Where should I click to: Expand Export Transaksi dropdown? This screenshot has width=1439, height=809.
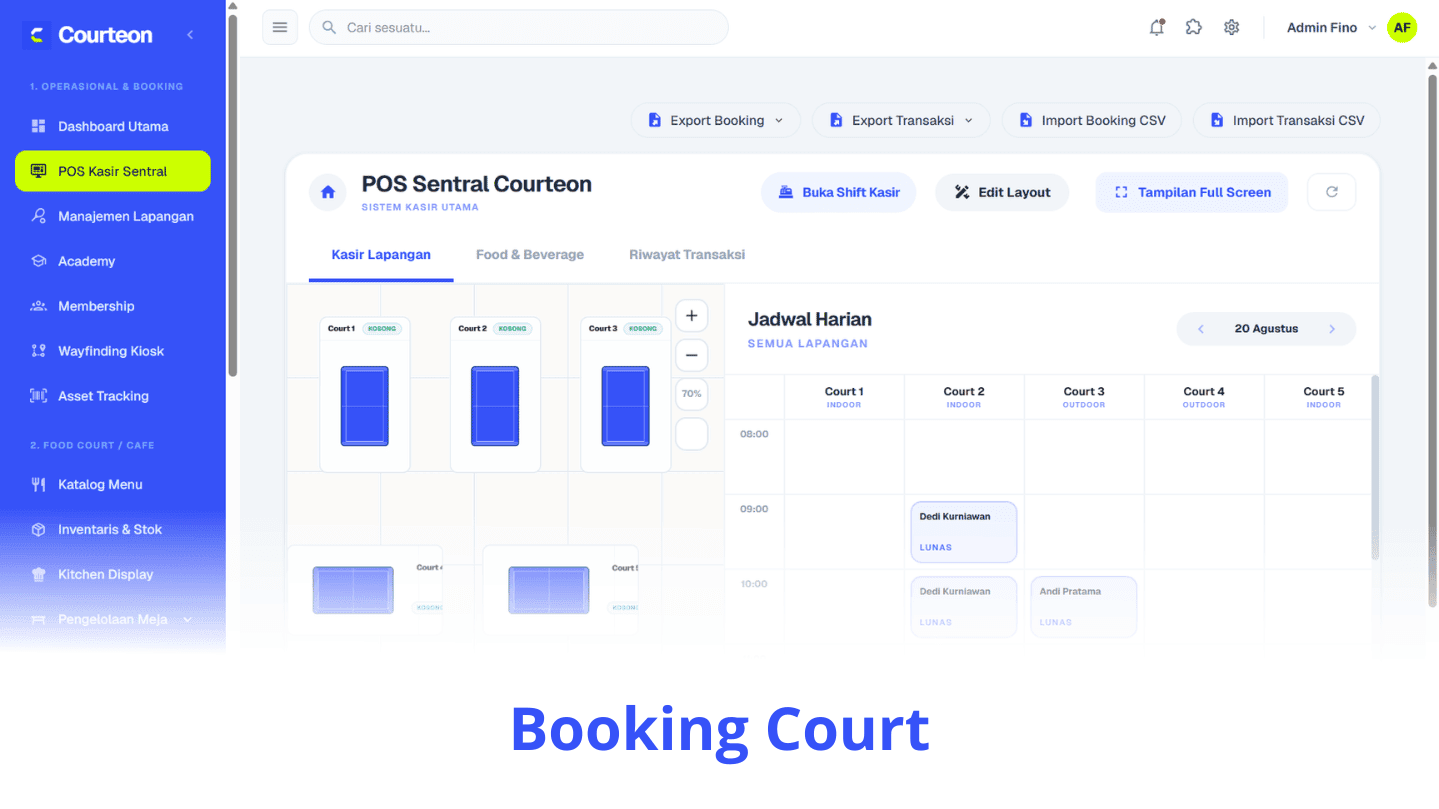coord(901,120)
